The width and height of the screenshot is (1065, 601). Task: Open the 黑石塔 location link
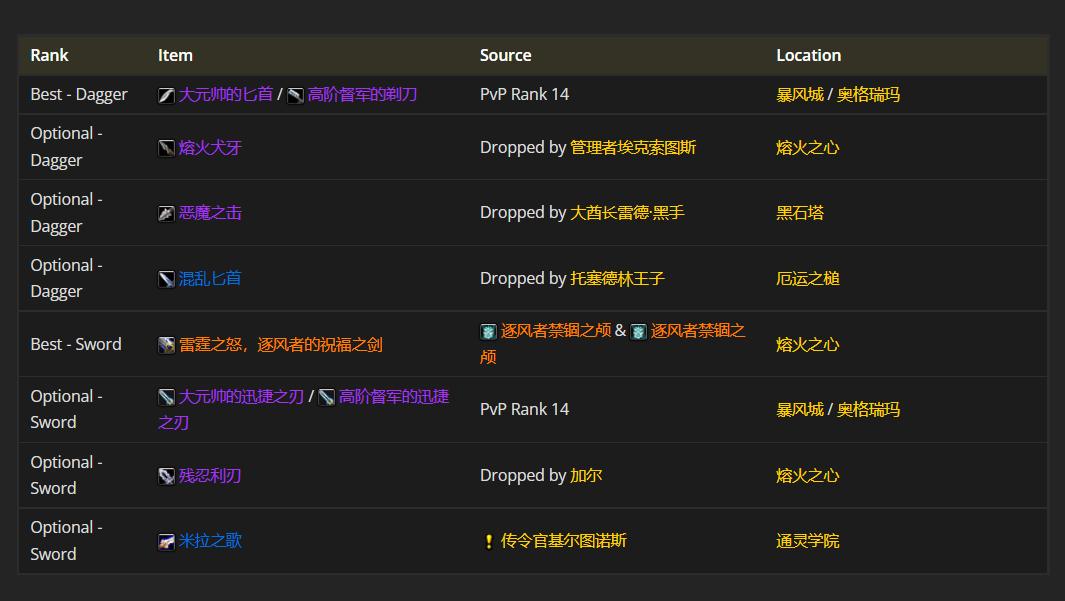tap(800, 213)
